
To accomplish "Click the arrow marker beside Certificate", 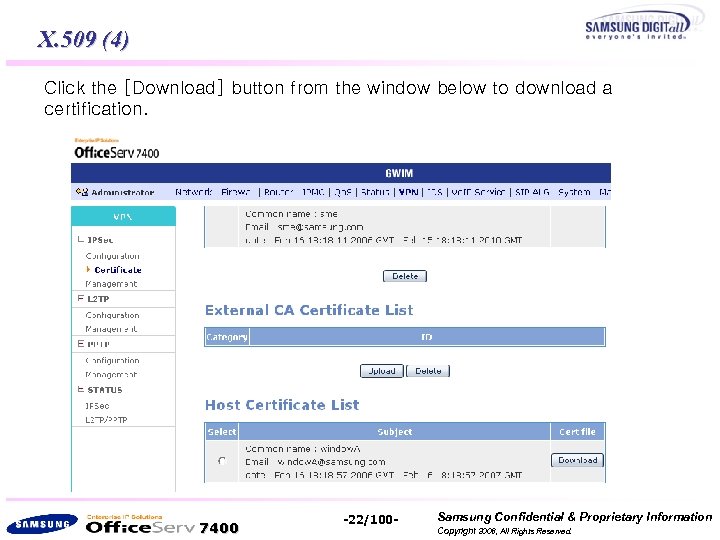I will click(88, 270).
